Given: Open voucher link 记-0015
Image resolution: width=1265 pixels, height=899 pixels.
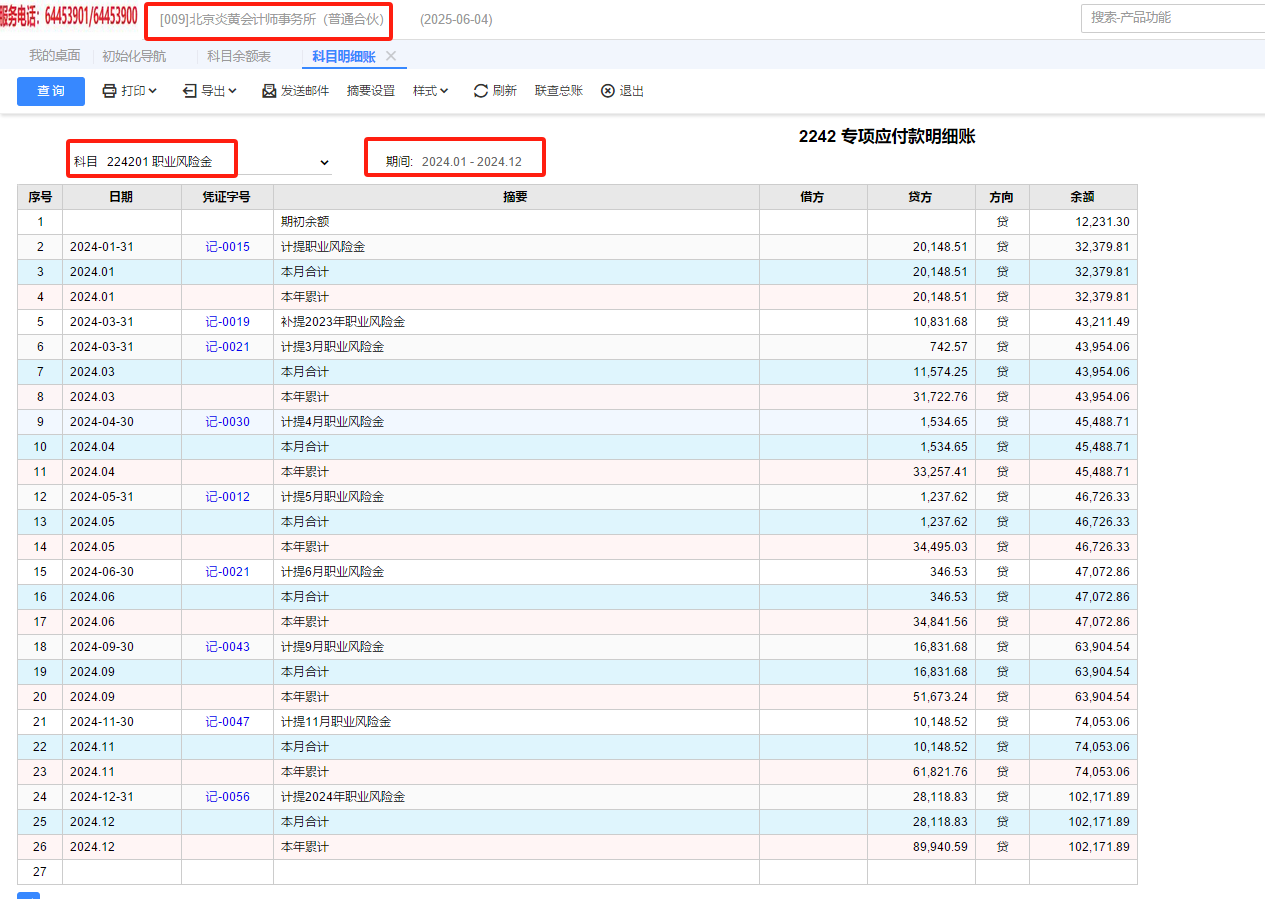Looking at the screenshot, I should click(227, 247).
